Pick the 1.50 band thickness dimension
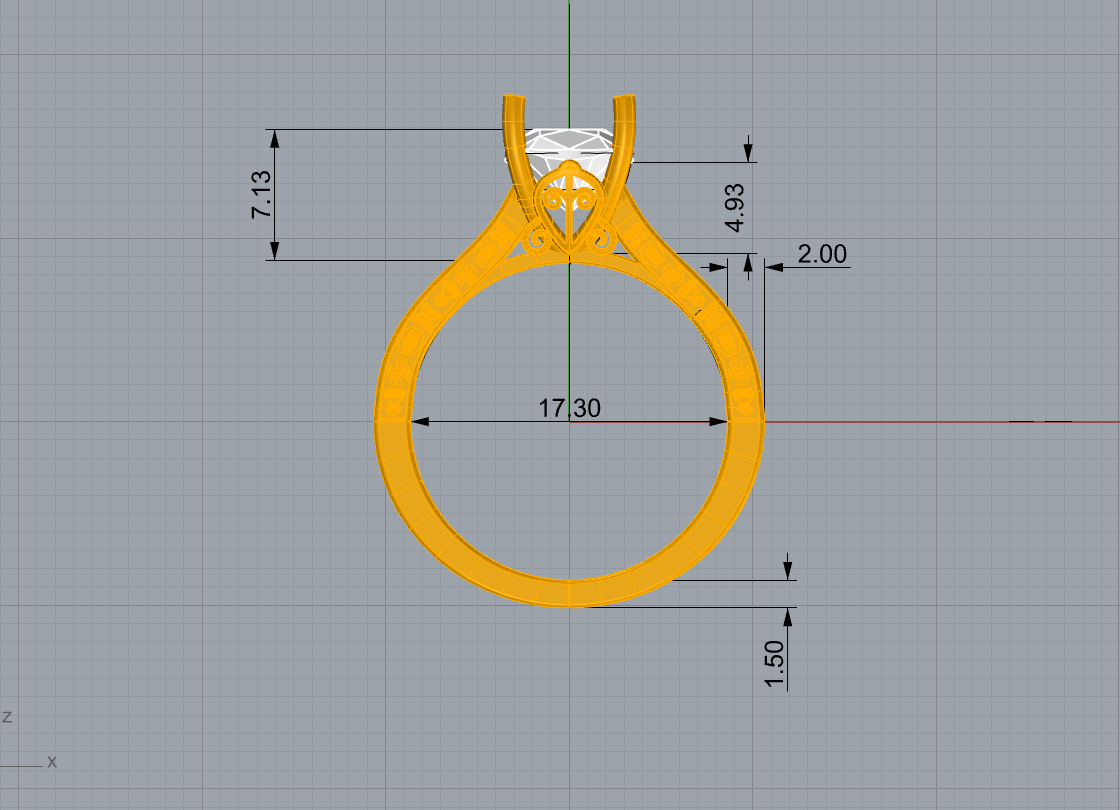The width and height of the screenshot is (1120, 810). tap(774, 664)
